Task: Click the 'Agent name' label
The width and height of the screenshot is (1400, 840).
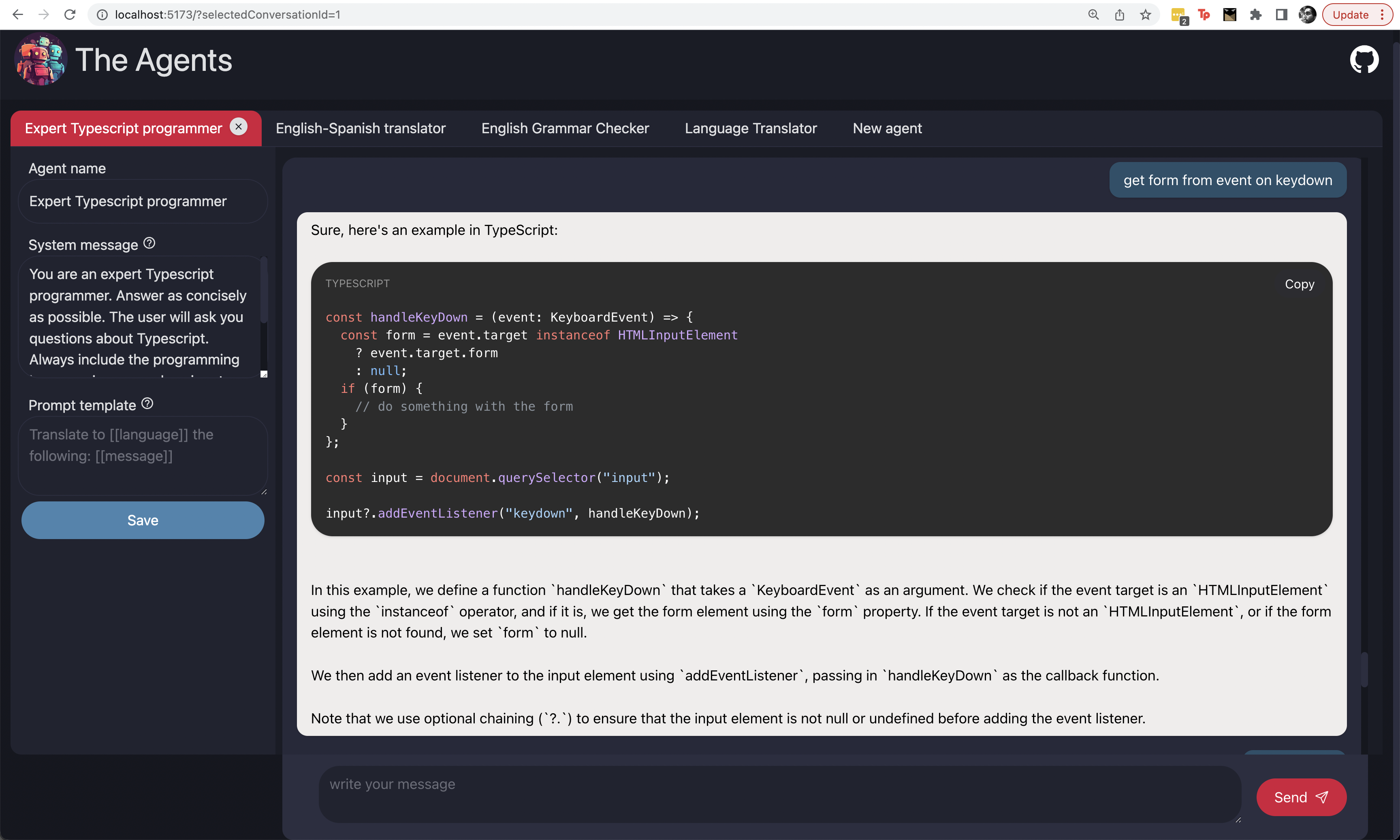Action: [x=67, y=168]
